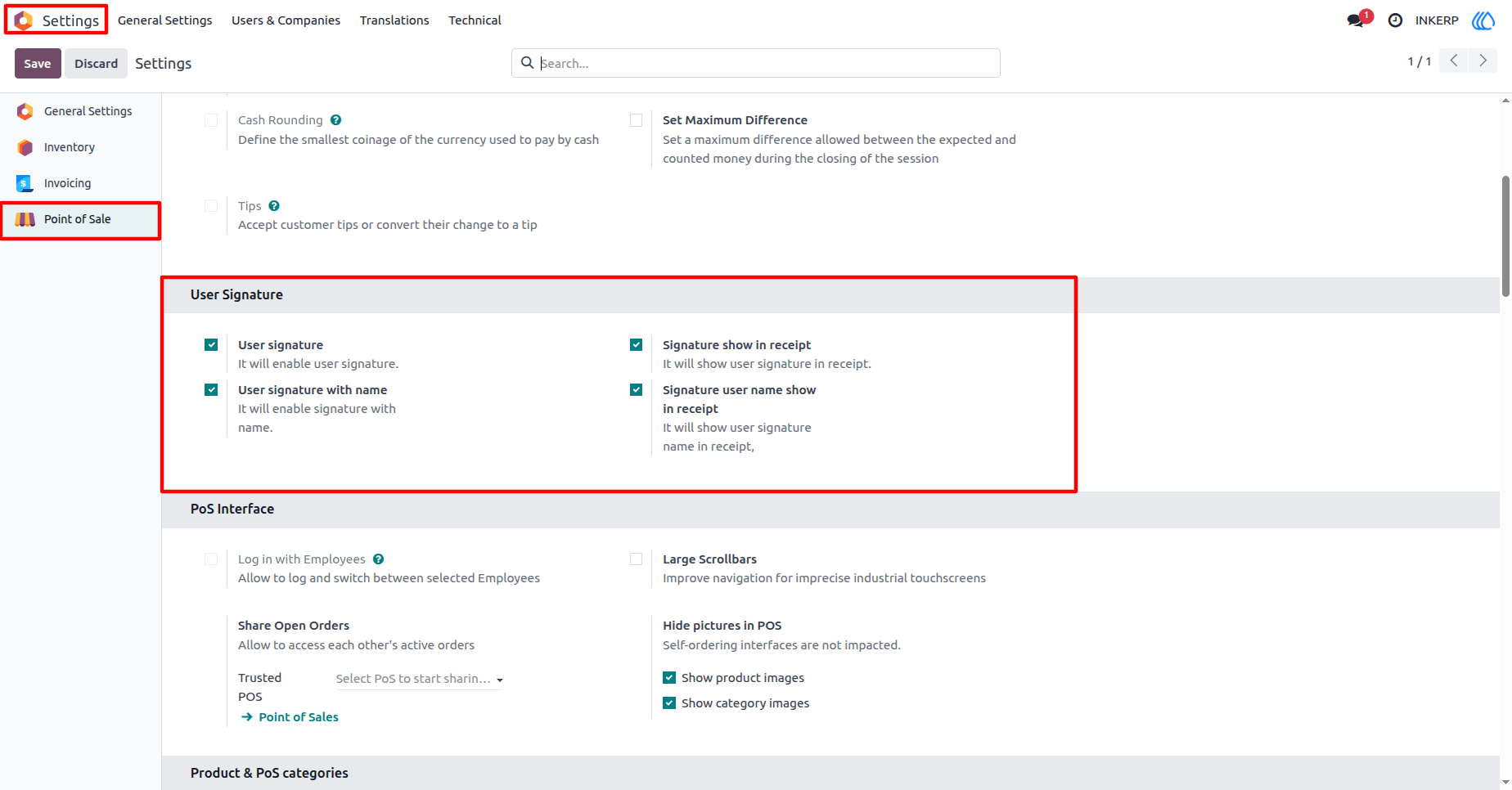Click the Invoicing sidebar icon
1512x790 pixels.
(x=25, y=183)
